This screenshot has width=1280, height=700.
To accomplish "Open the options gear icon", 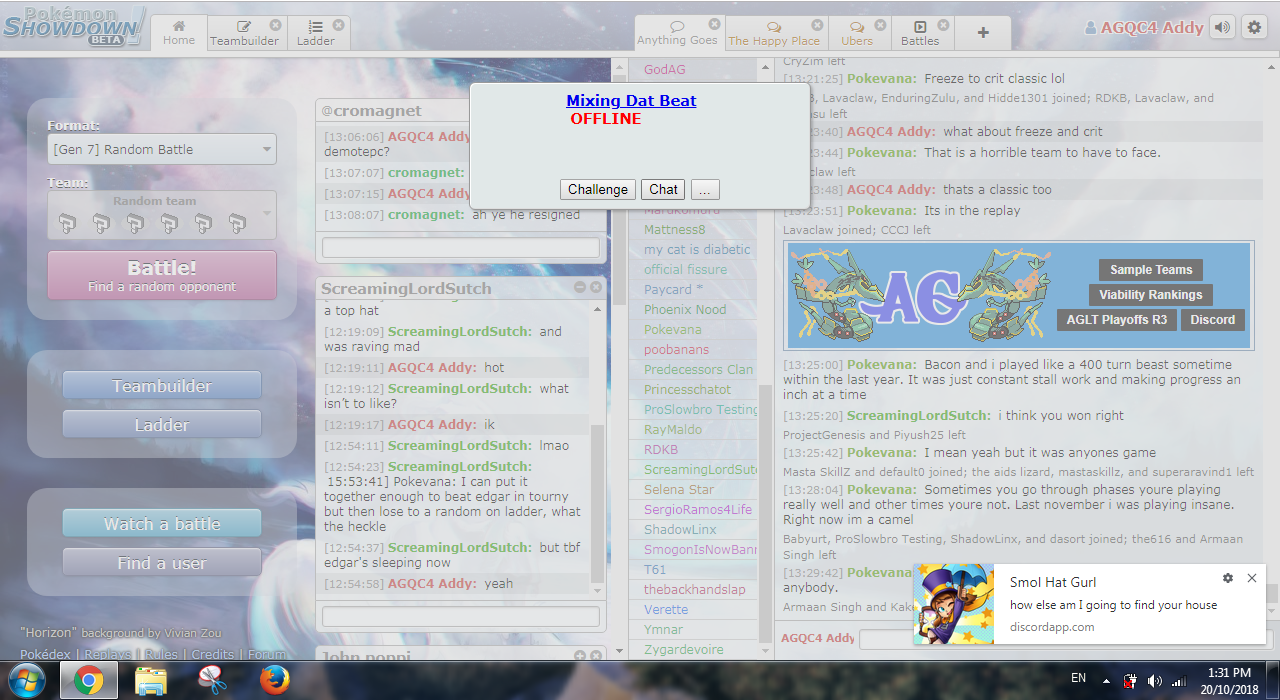I will pos(1254,28).
